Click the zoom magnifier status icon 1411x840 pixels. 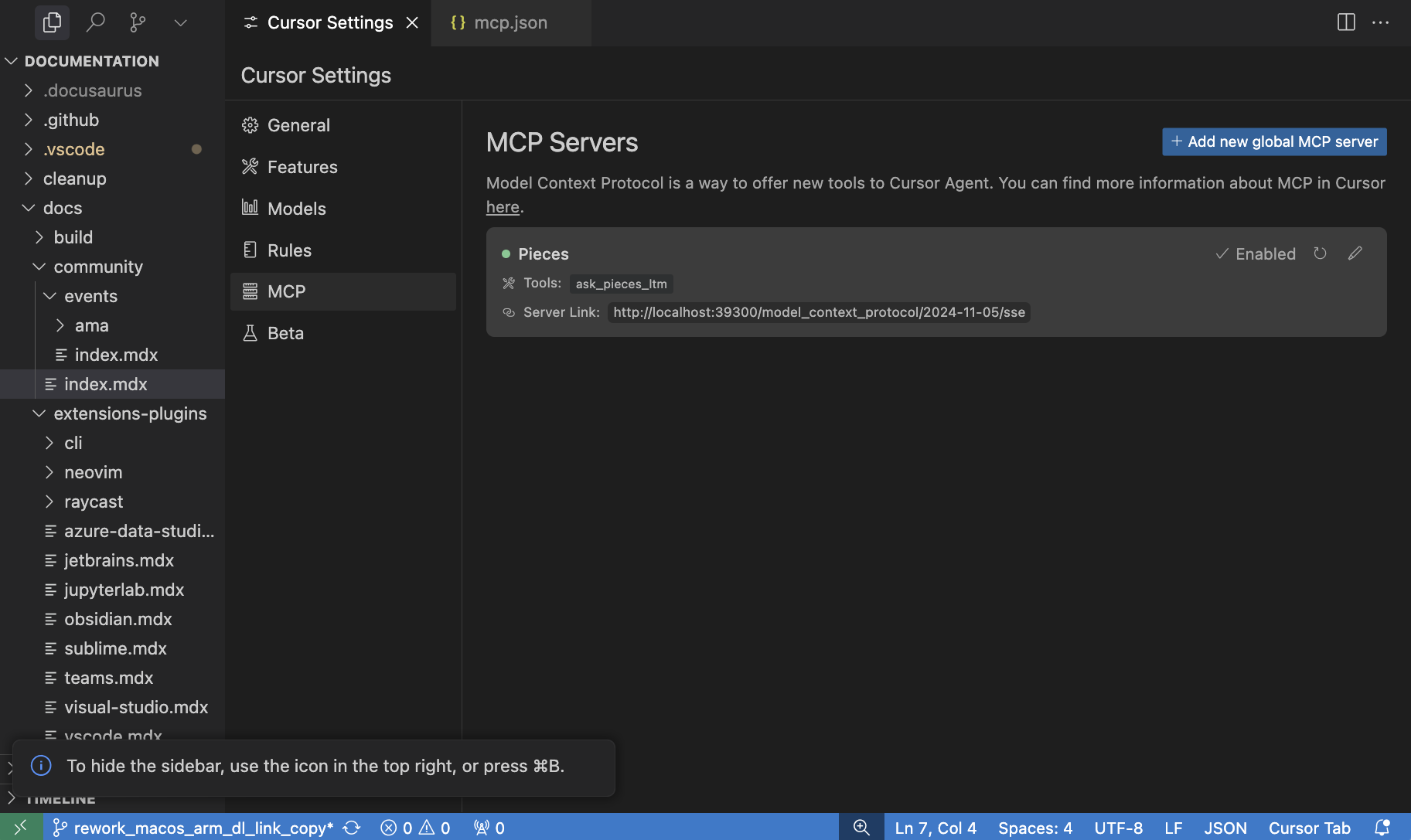861,828
